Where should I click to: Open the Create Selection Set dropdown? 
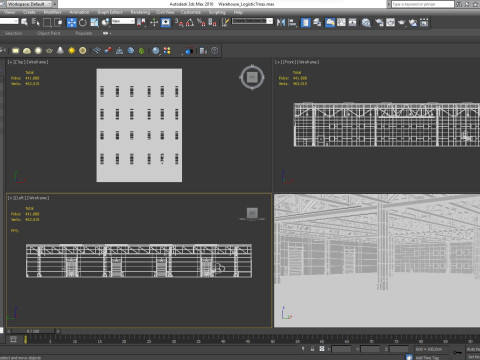point(252,21)
